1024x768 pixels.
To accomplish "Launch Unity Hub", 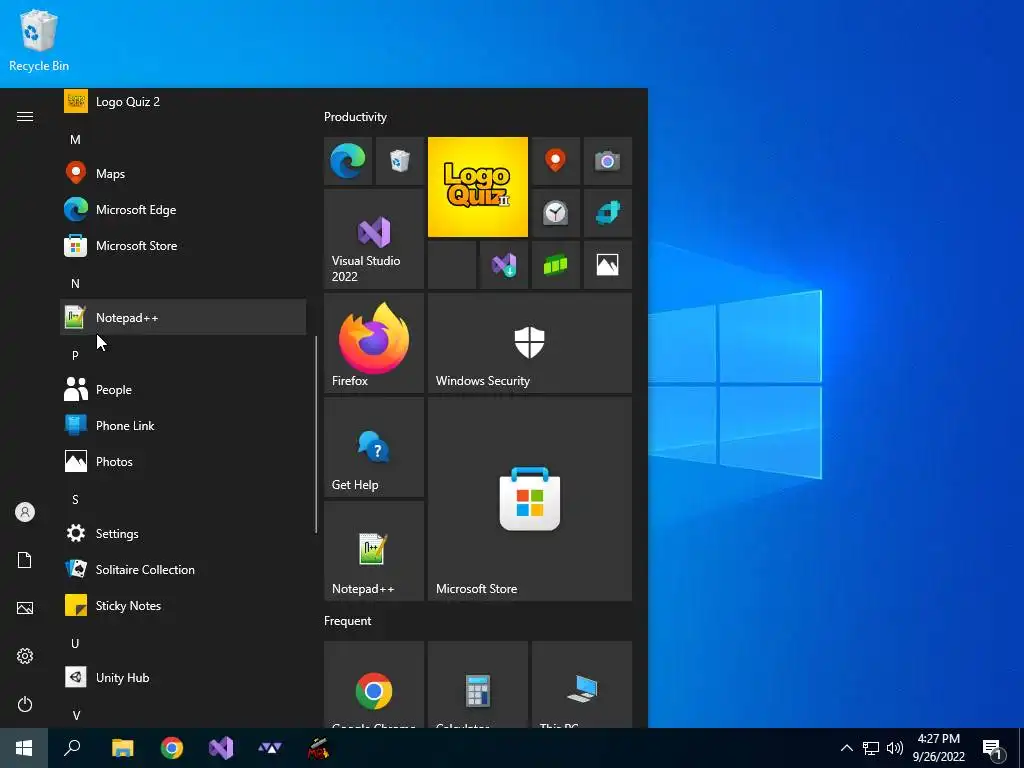I will click(x=183, y=678).
